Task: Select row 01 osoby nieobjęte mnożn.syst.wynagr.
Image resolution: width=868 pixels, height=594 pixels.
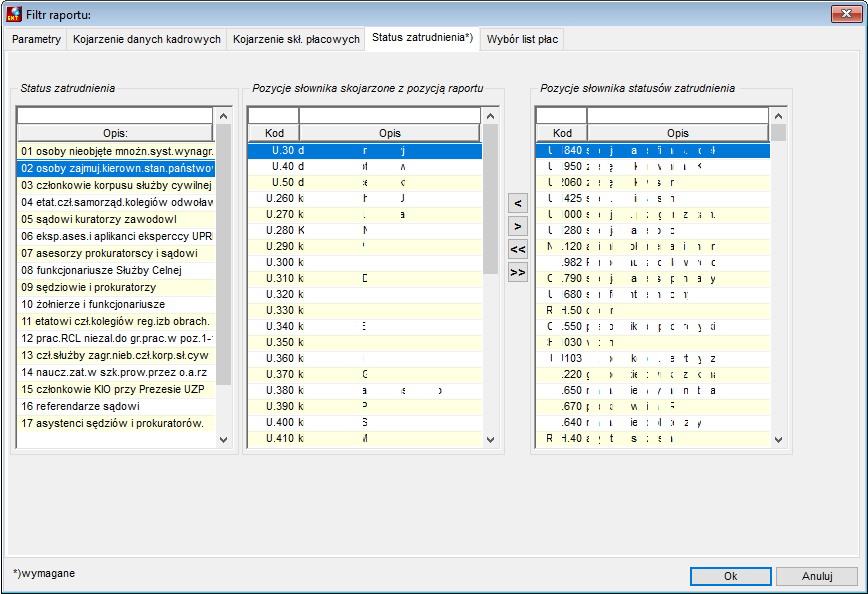Action: point(116,151)
